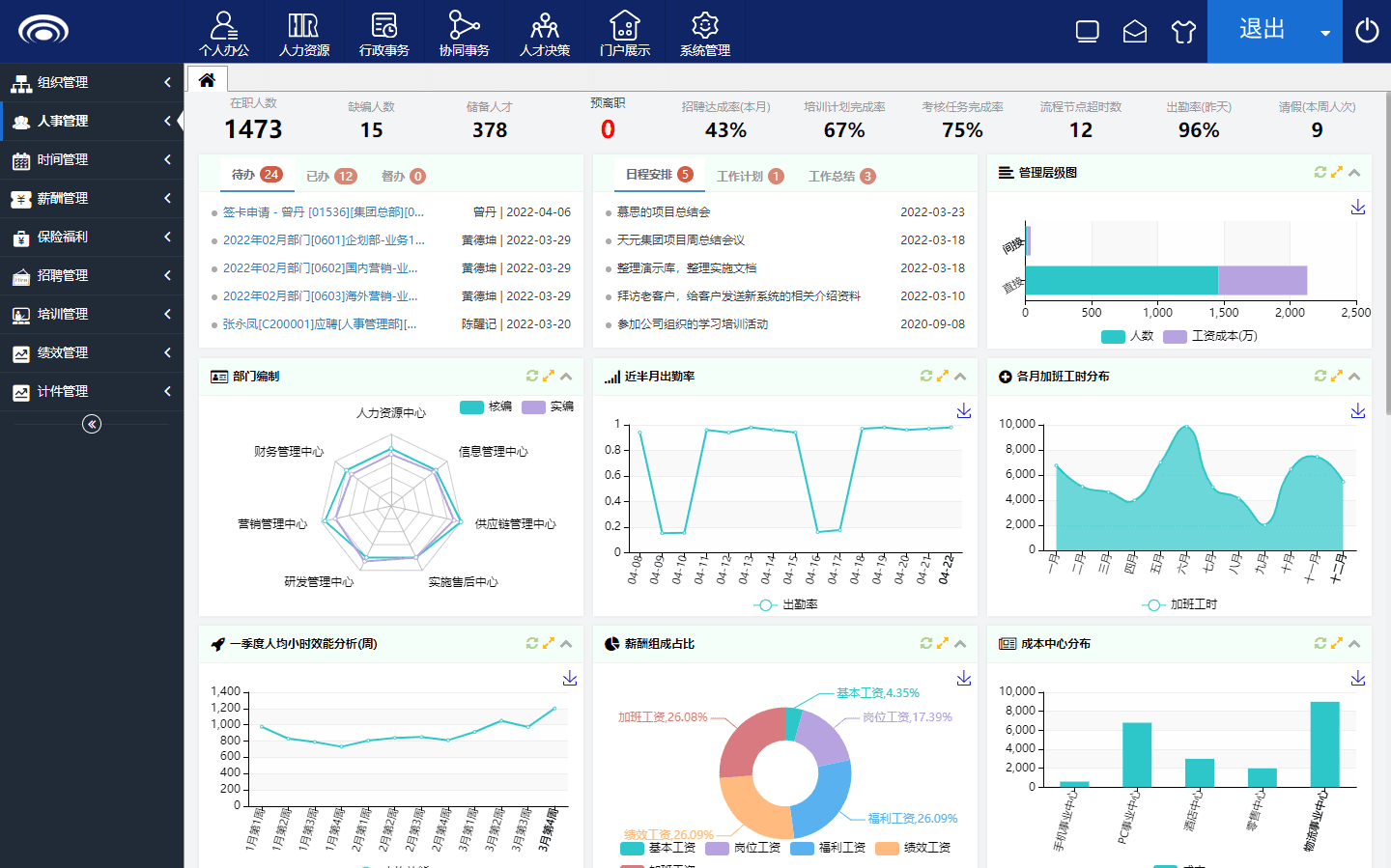The height and width of the screenshot is (868, 1391).
Task: Expand the 薪酬管理 sidebar menu
Action: click(x=92, y=198)
